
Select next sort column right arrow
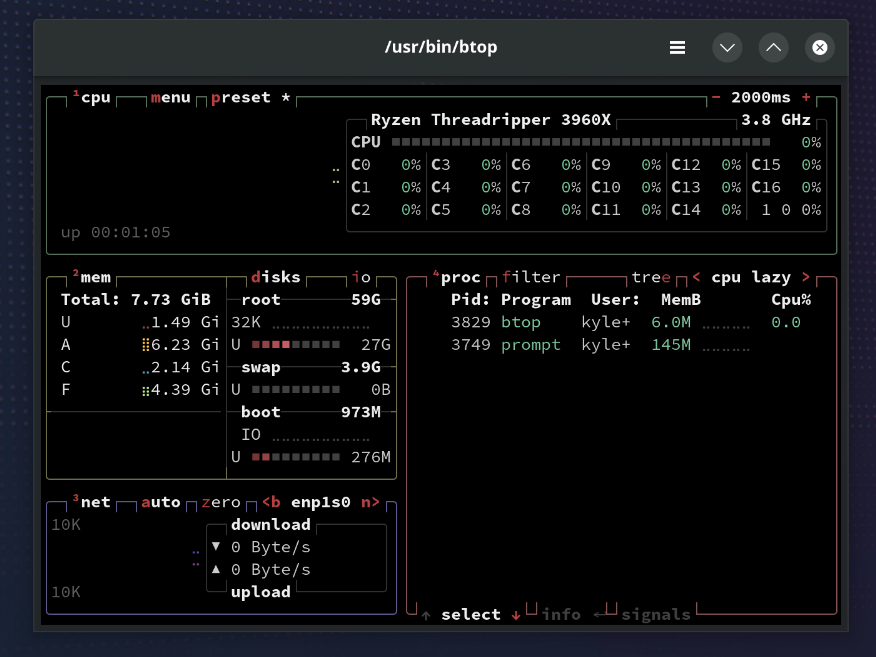click(x=806, y=277)
